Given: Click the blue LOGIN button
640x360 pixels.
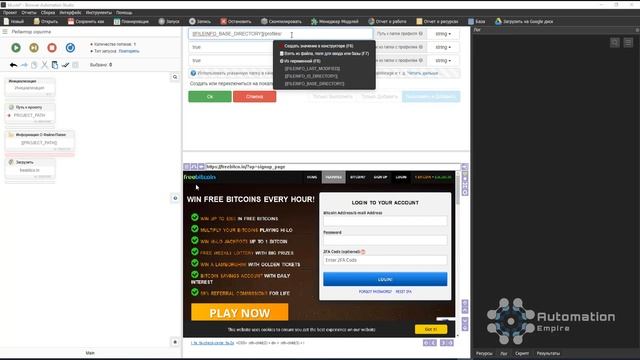Looking at the screenshot, I should coord(385,279).
